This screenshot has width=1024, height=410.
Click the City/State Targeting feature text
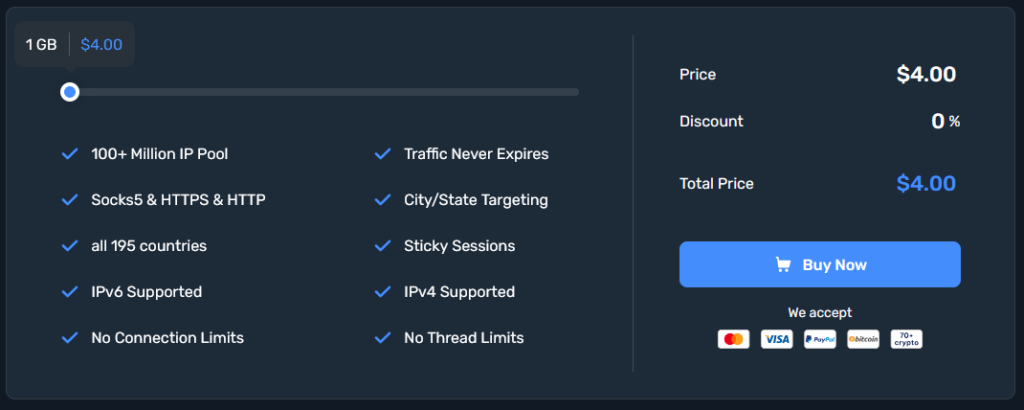click(476, 200)
